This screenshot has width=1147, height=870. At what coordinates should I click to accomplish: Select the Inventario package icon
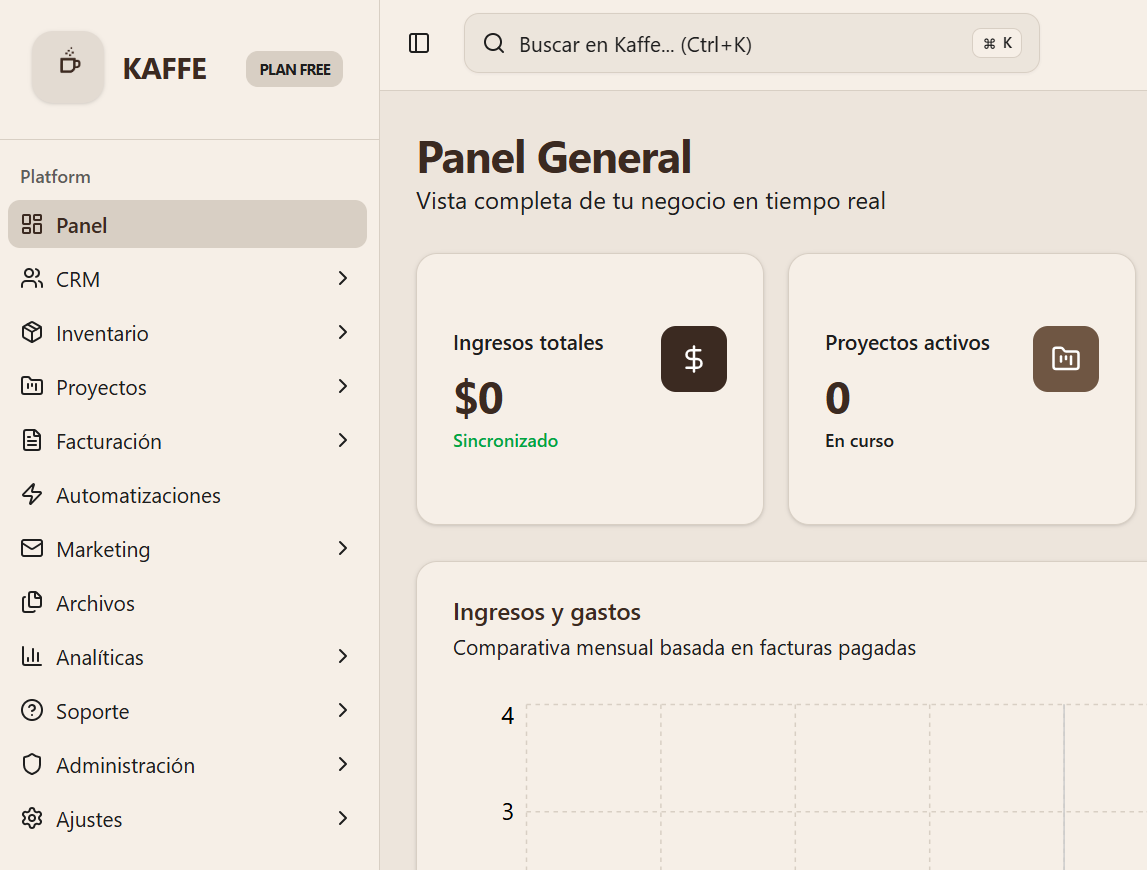31,333
